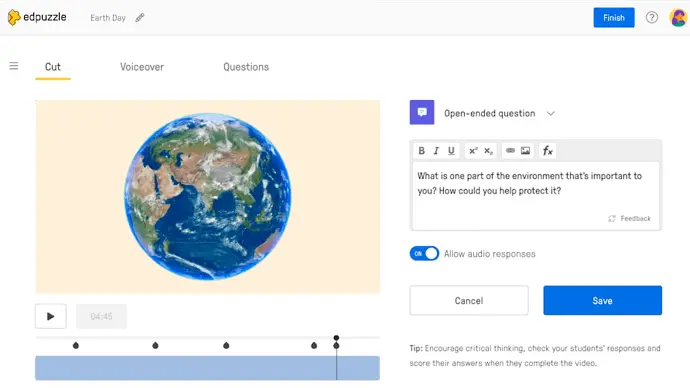Viewport: 690px width, 388px height.
Task: Switch to the Questions tab
Action: (x=246, y=67)
